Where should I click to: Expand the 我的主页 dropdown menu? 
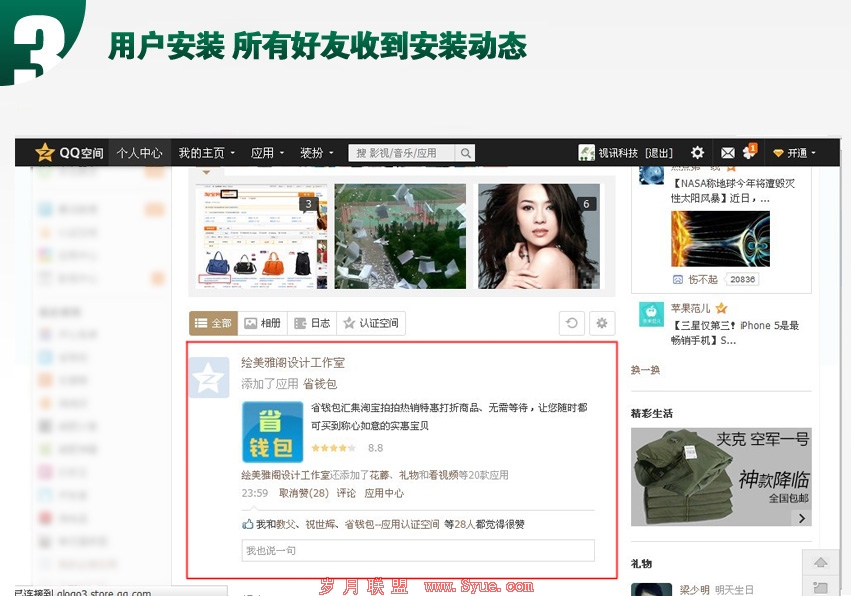pos(207,153)
